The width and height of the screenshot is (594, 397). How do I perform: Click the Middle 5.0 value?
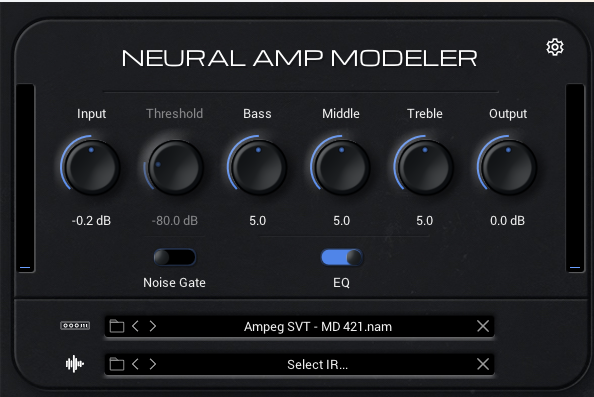pyautogui.click(x=341, y=220)
